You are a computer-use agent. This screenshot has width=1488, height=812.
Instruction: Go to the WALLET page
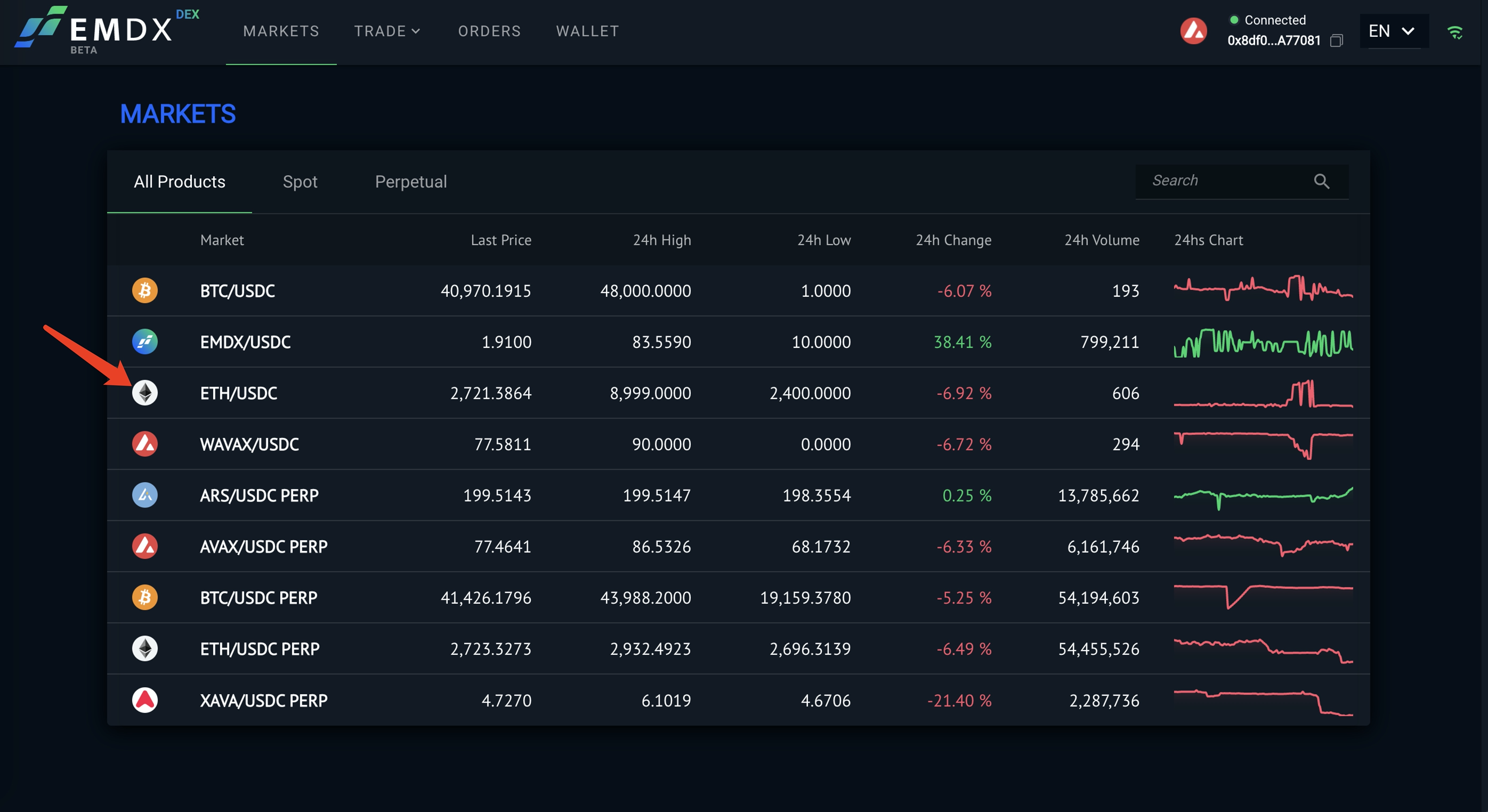(587, 31)
